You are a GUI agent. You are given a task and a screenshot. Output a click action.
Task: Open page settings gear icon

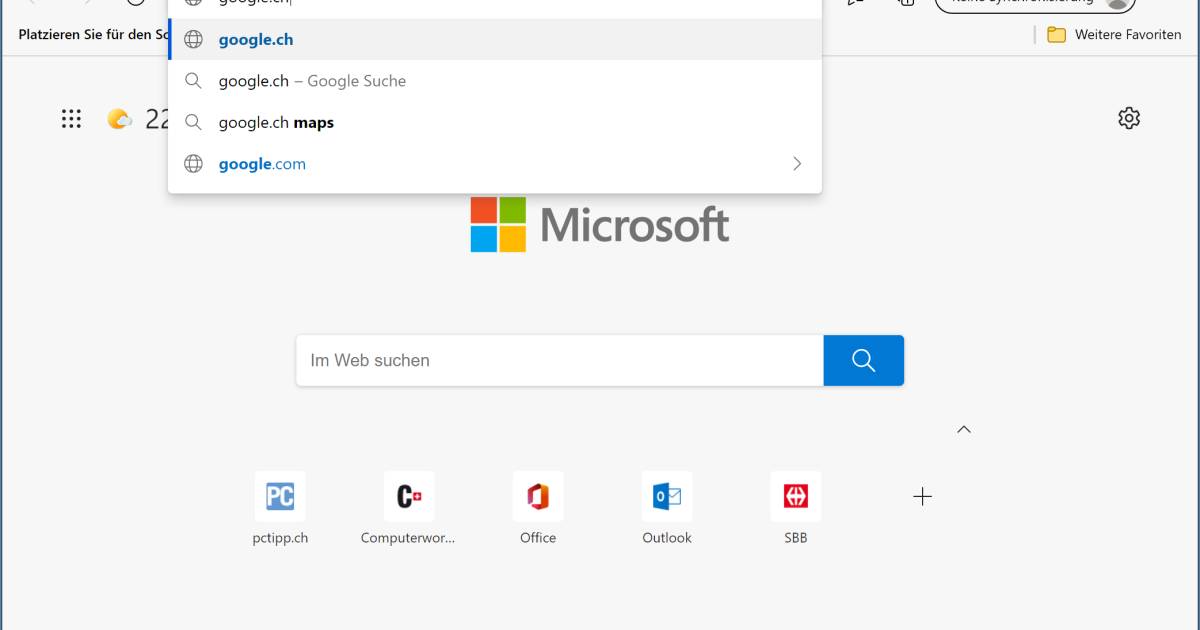point(1129,118)
